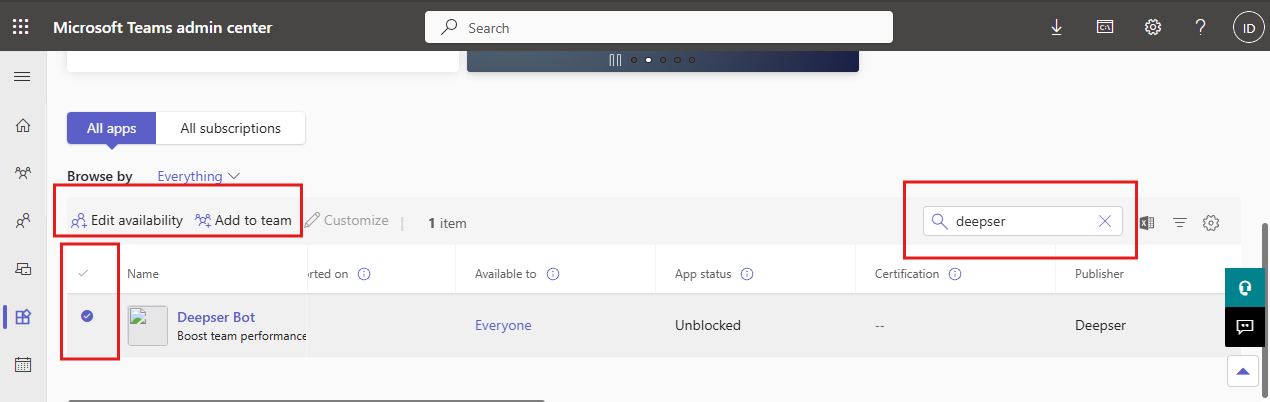Go to Home in the sidebar
Image resolution: width=1270 pixels, height=402 pixels.
pos(22,125)
